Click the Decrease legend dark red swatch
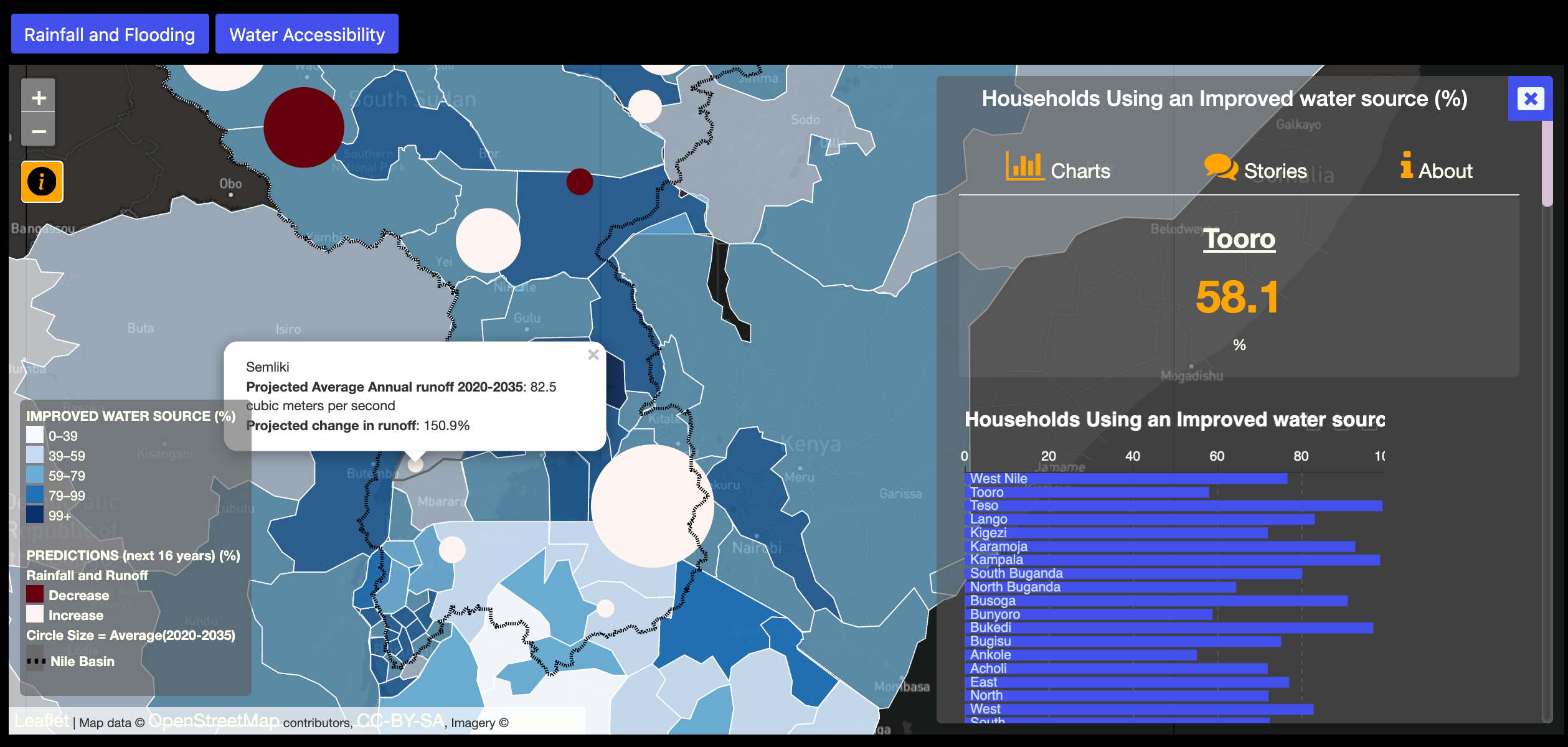 coord(35,595)
